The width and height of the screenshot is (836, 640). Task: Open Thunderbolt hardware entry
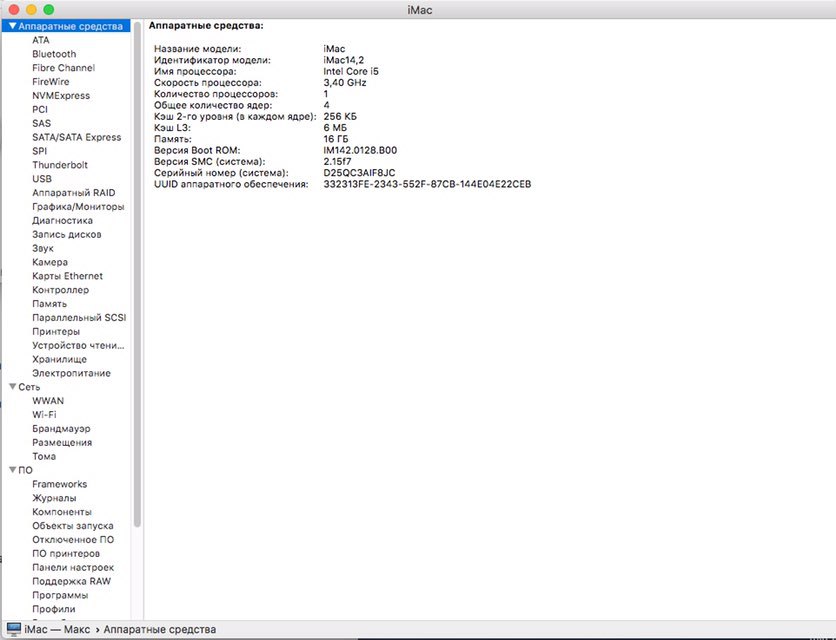point(60,165)
